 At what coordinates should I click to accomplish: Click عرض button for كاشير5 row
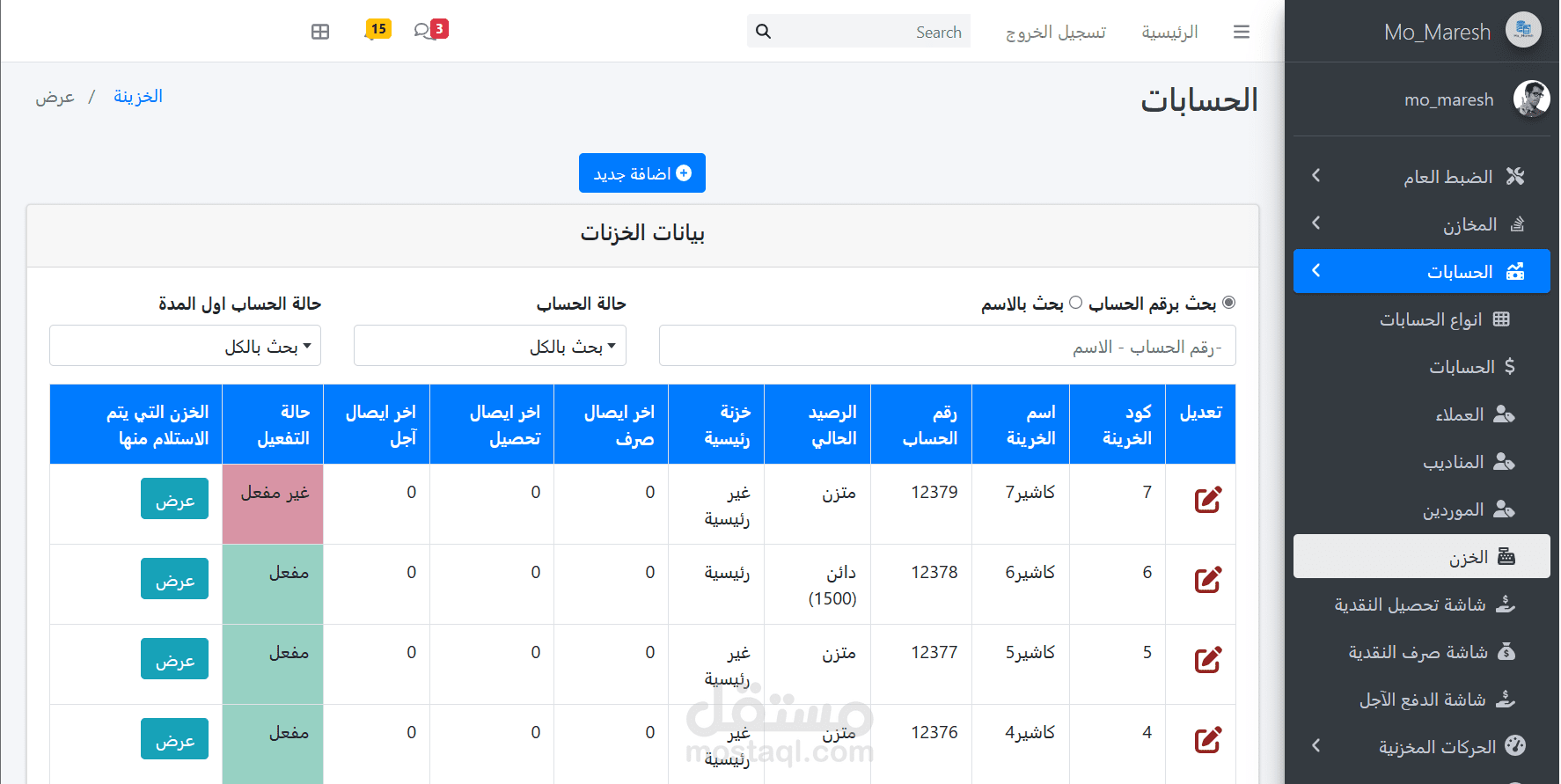(174, 659)
